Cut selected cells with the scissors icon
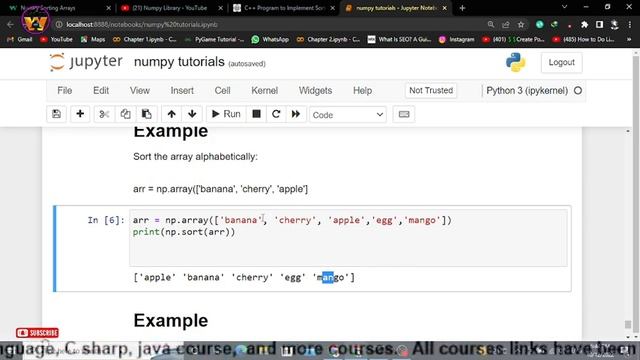 104,114
